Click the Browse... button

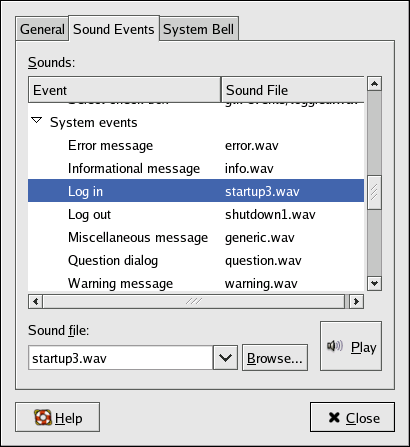[275, 358]
